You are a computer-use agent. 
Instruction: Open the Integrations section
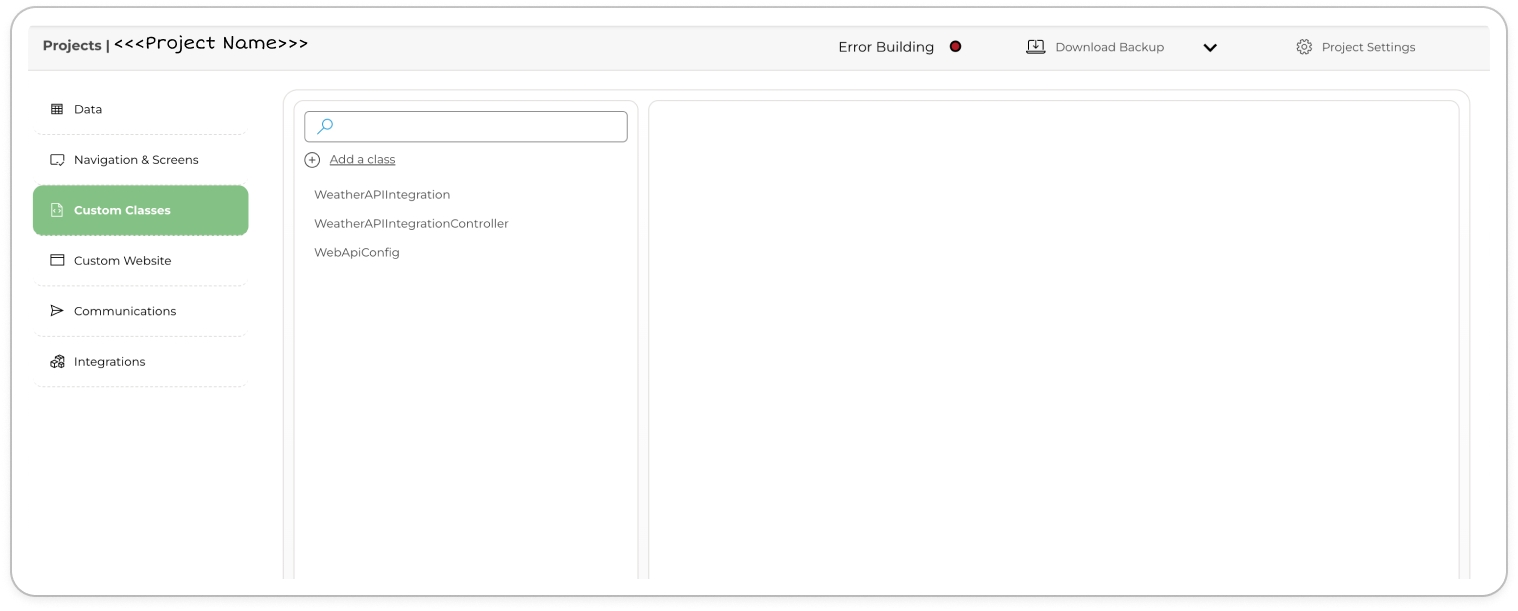click(109, 362)
